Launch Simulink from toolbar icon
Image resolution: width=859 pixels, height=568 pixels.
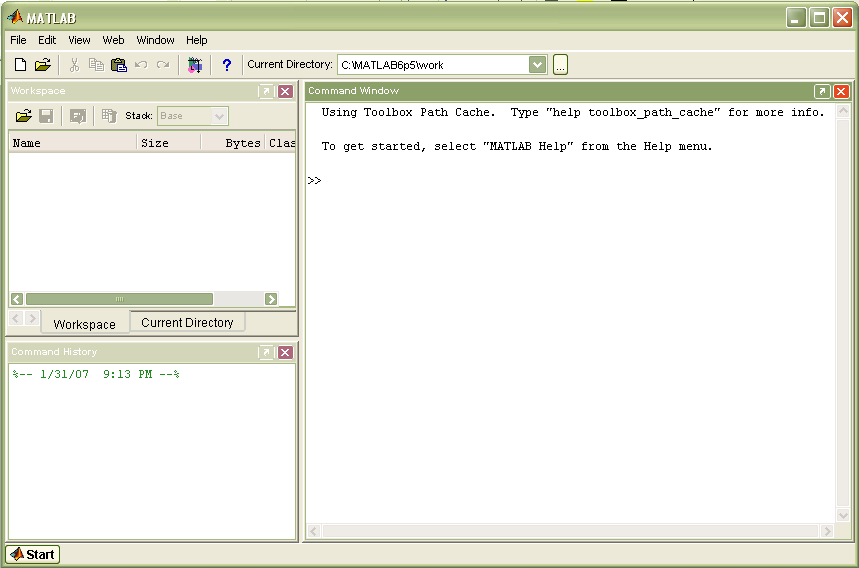[194, 65]
